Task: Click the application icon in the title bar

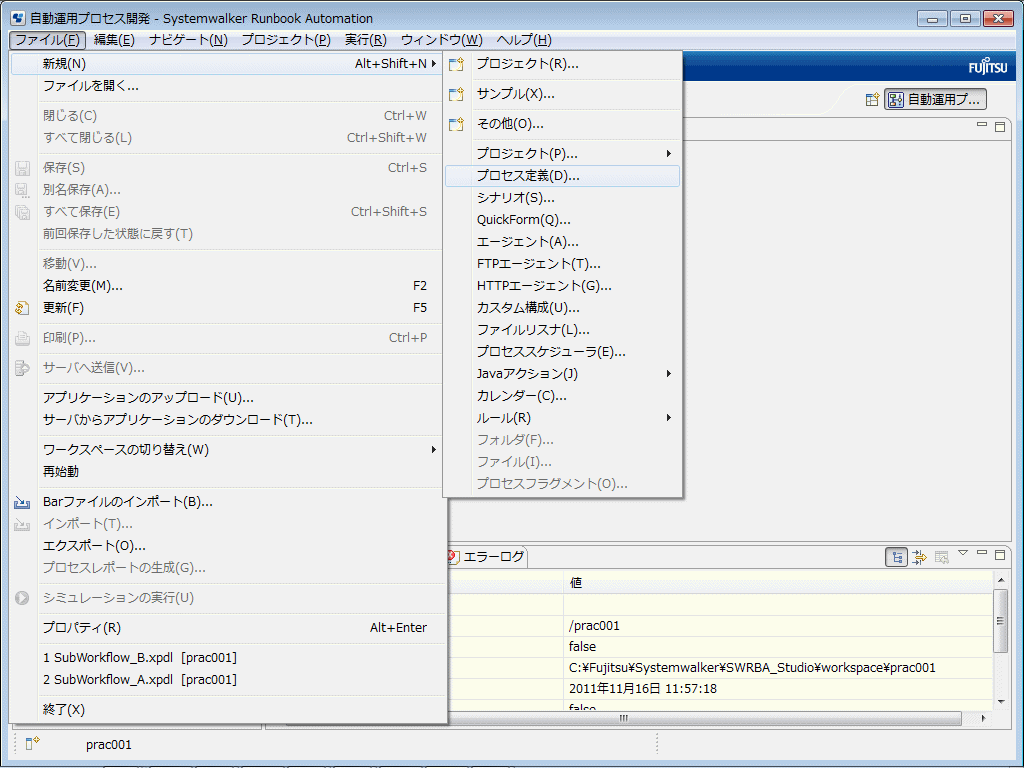Action: (x=18, y=18)
